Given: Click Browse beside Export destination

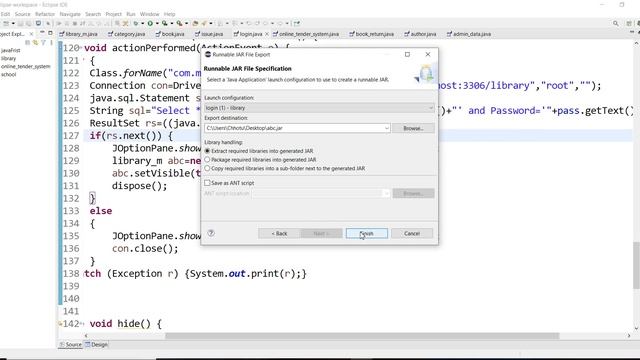Looking at the screenshot, I should (x=413, y=128).
